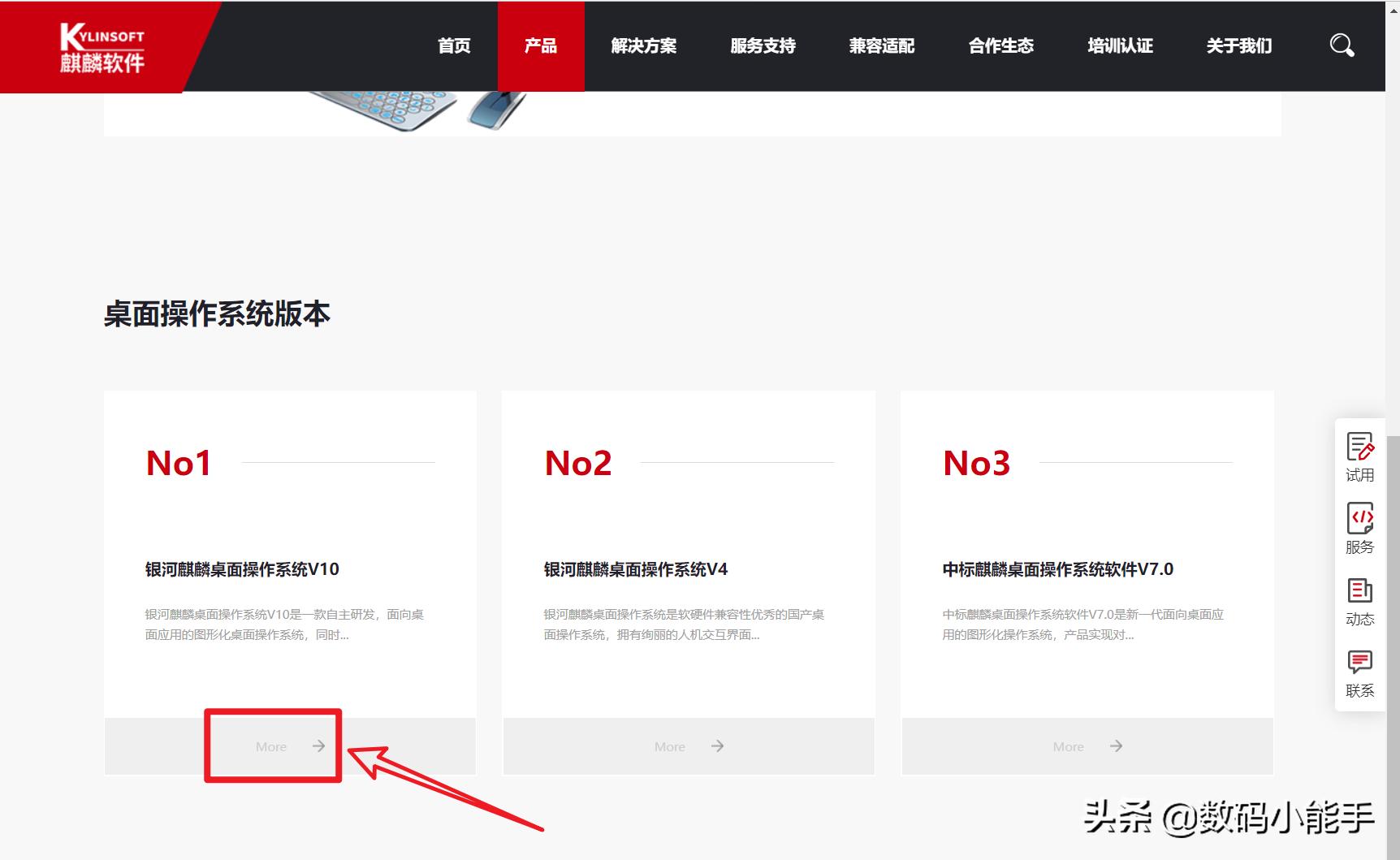This screenshot has width=1400, height=860.
Task: Open the 服务支持 menu item
Action: coord(762,46)
